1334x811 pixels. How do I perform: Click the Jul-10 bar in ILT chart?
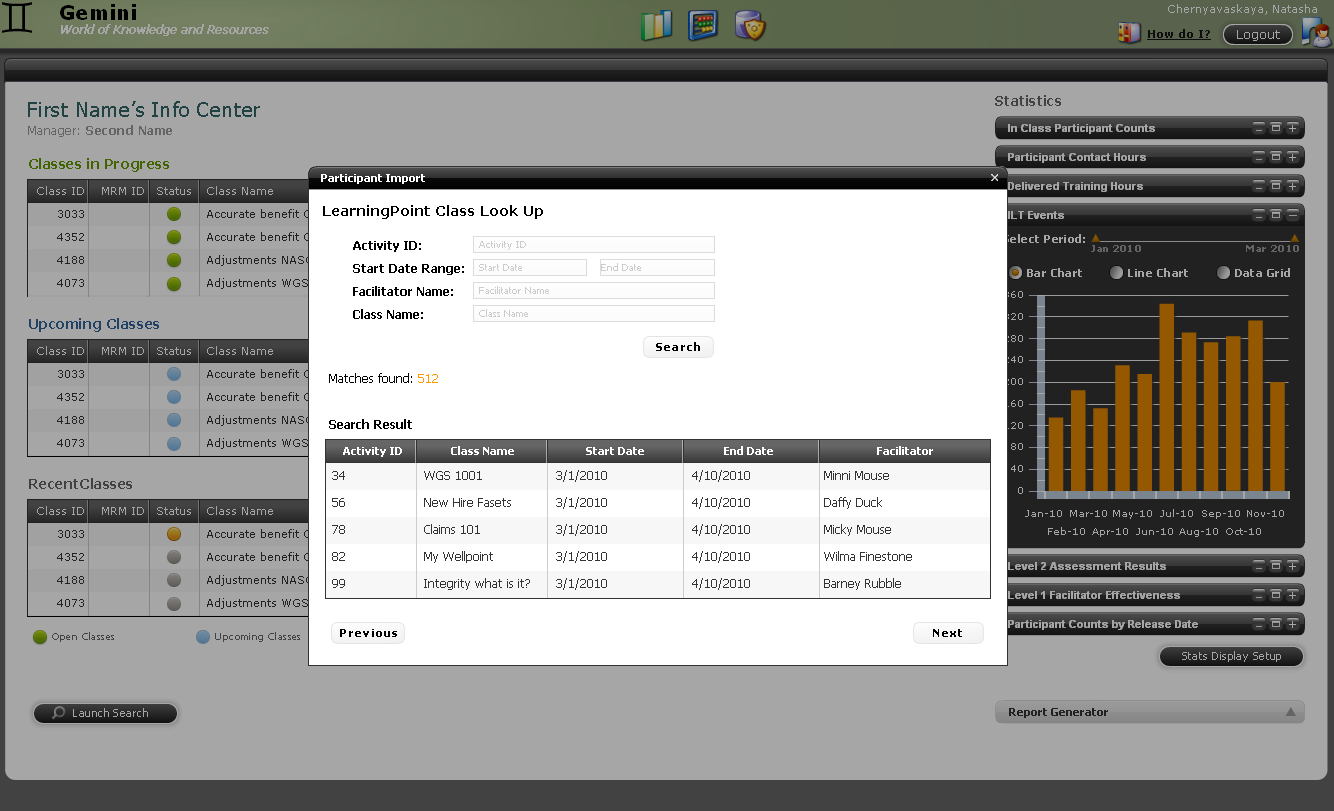pos(1166,398)
